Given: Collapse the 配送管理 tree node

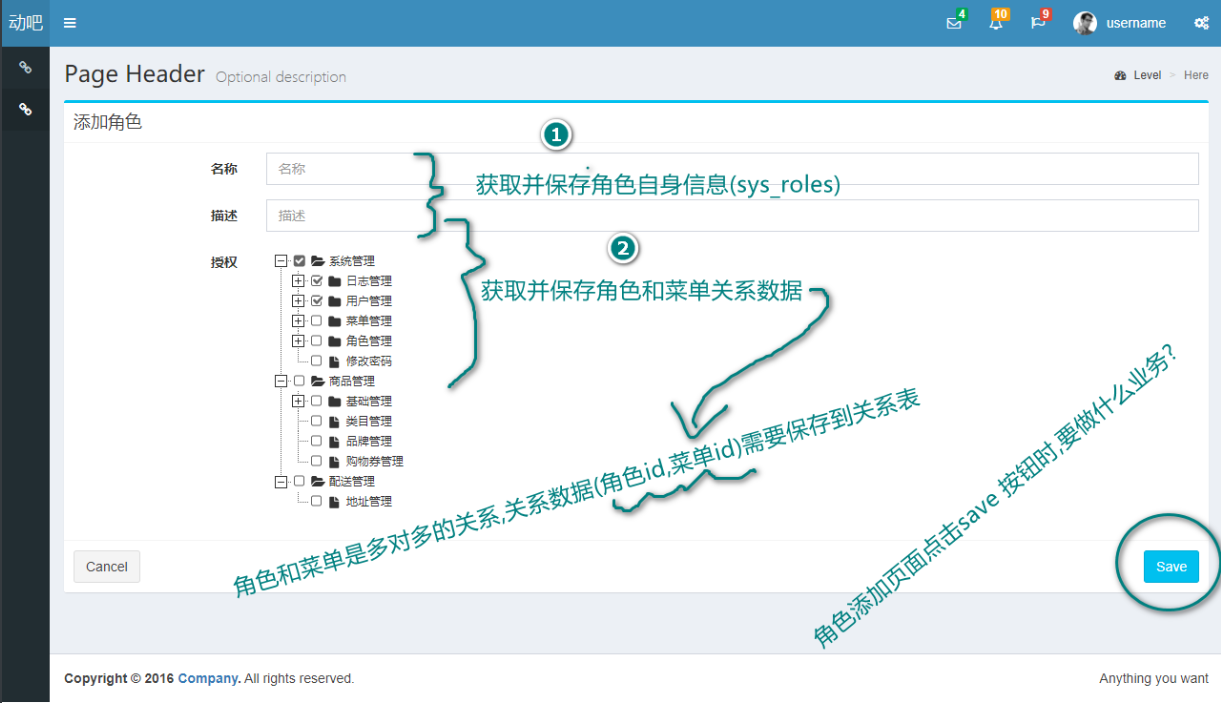Looking at the screenshot, I should coord(281,481).
